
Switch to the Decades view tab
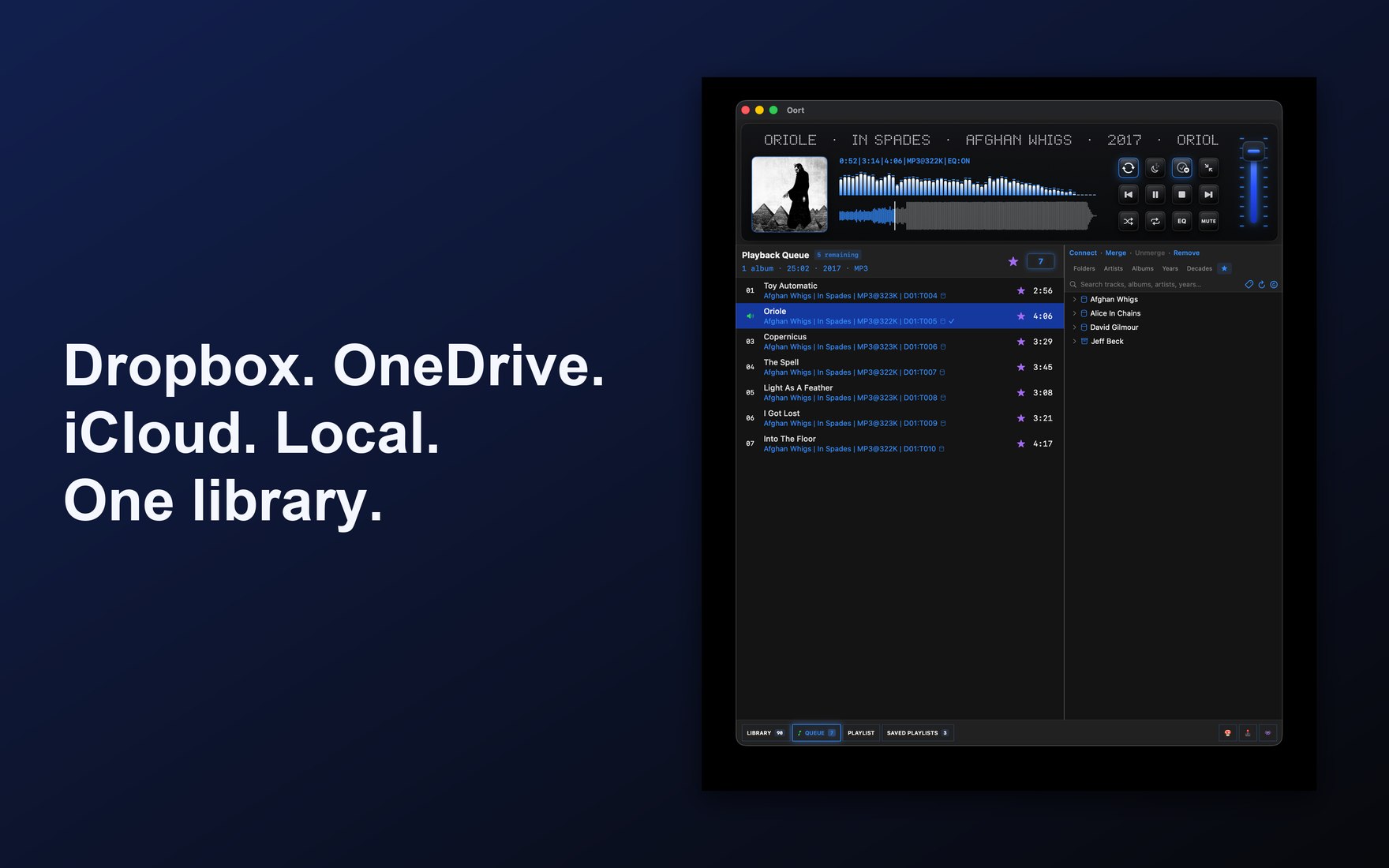[x=1200, y=268]
